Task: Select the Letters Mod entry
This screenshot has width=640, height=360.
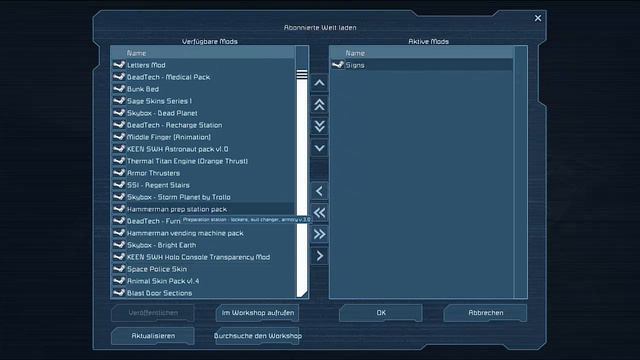Action: tap(203, 65)
